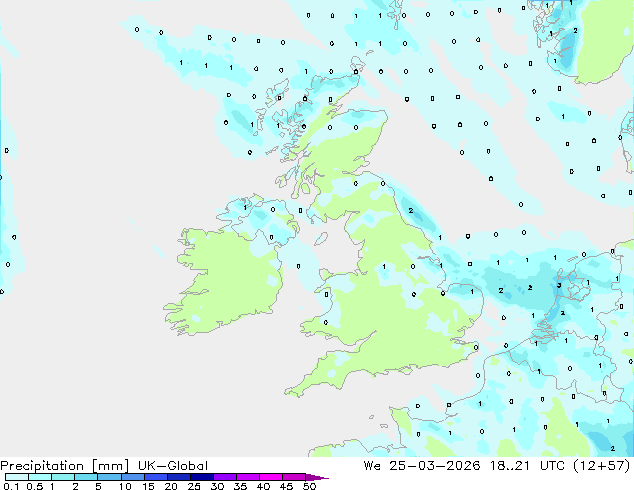This screenshot has width=634, height=490.
Task: Click the 35–40 mm violet legend swatch
Action: [x=248, y=477]
